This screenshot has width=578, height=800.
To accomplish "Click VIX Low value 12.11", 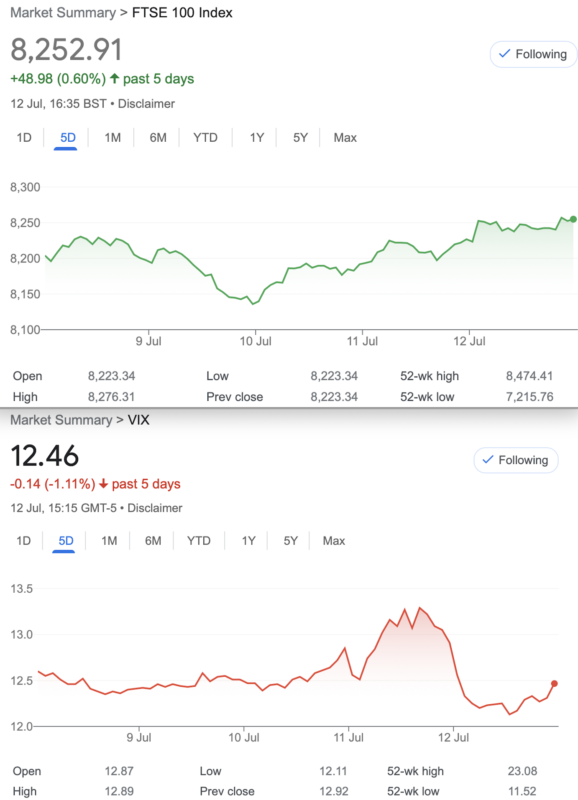I will click(333, 771).
